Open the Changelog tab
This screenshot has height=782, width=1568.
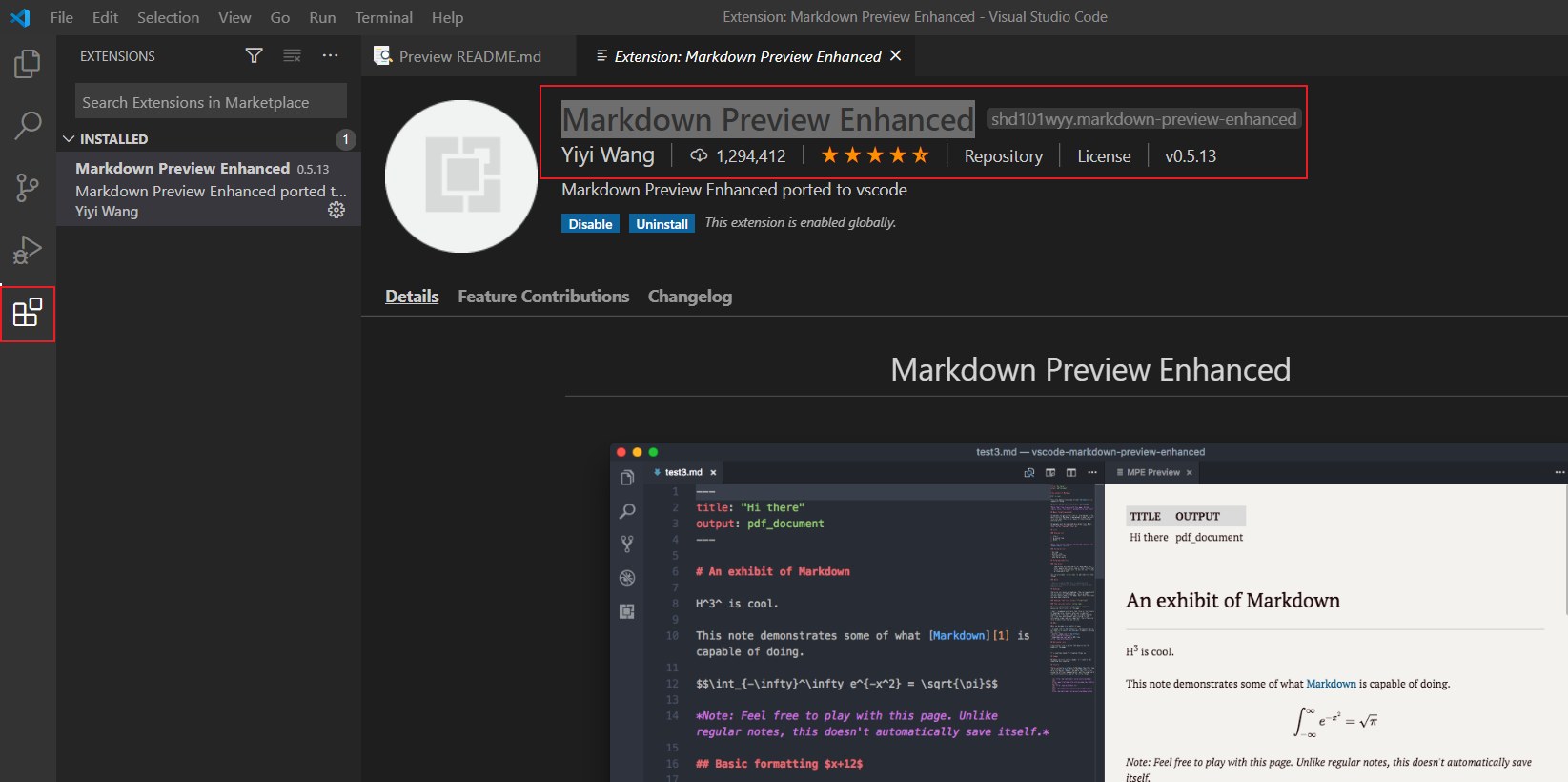click(690, 297)
